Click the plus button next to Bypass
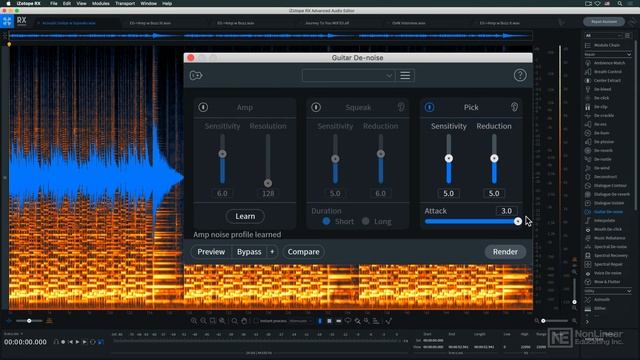This screenshot has width=640, height=360. click(x=272, y=252)
